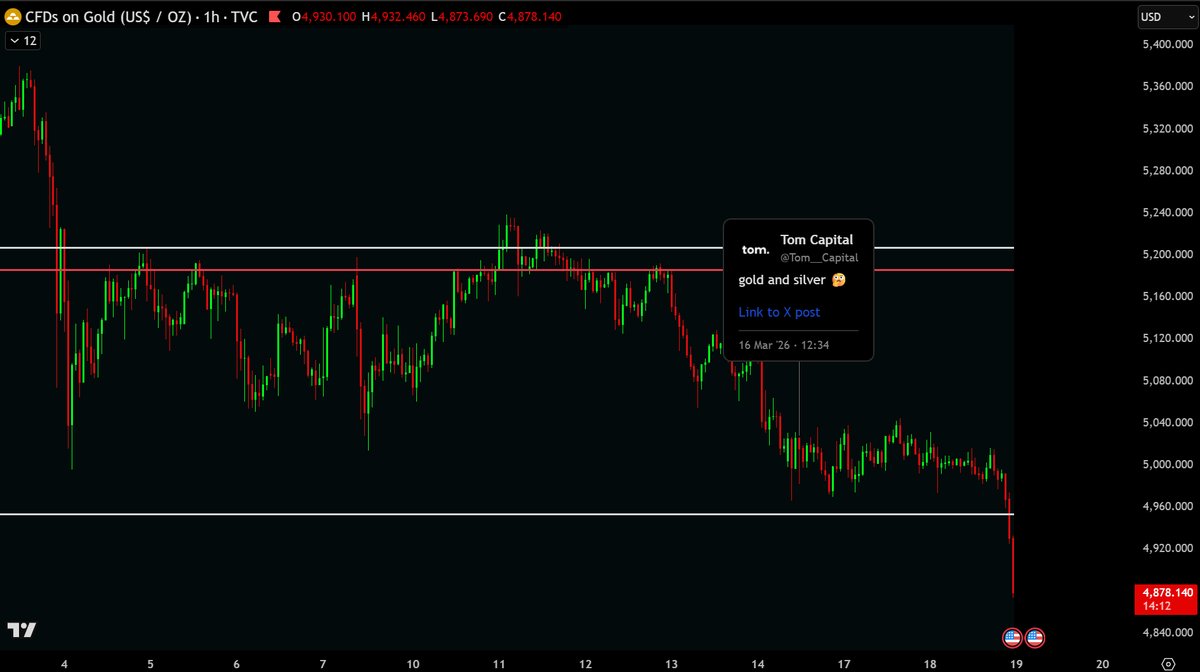This screenshot has width=1200, height=672.
Task: Click the date label 19 on time axis
Action: click(1017, 663)
